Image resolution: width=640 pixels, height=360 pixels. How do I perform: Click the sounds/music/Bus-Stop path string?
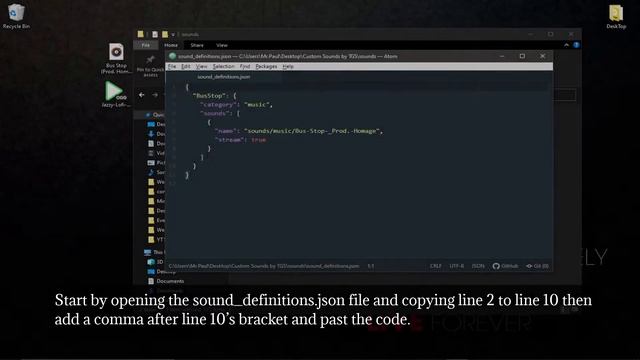312,131
